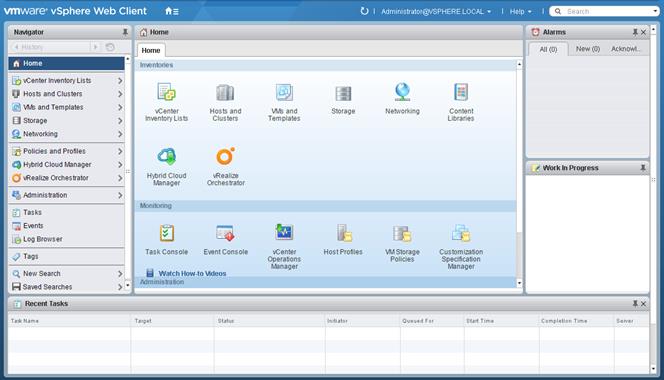Click the Start Time column header
The height and width of the screenshot is (380, 664).
pos(501,321)
